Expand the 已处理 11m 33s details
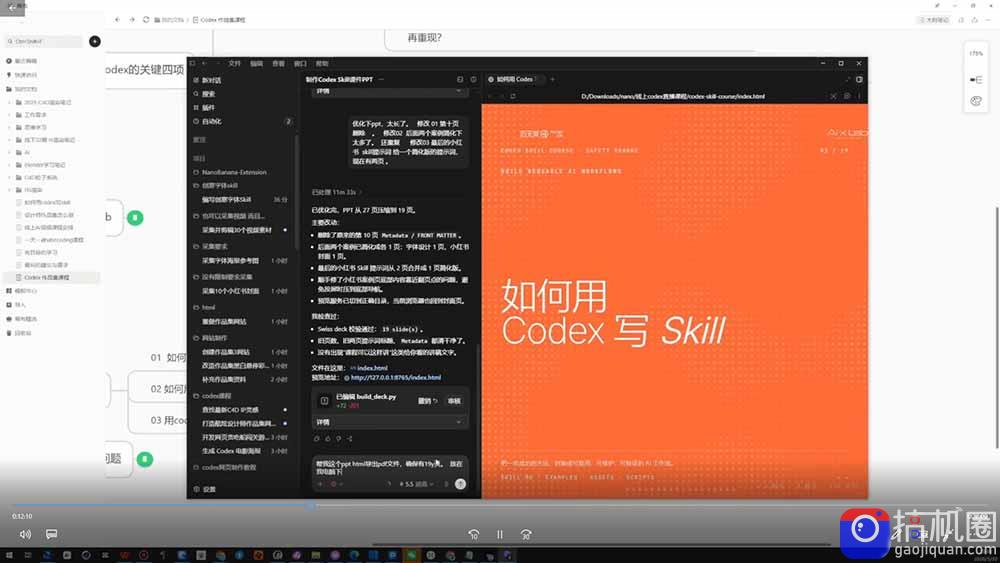Viewport: 1000px width, 563px height. click(x=336, y=192)
